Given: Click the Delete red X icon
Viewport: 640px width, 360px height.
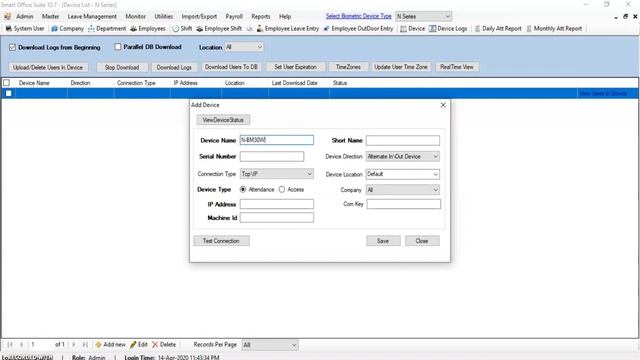Looking at the screenshot, I should click(x=155, y=344).
